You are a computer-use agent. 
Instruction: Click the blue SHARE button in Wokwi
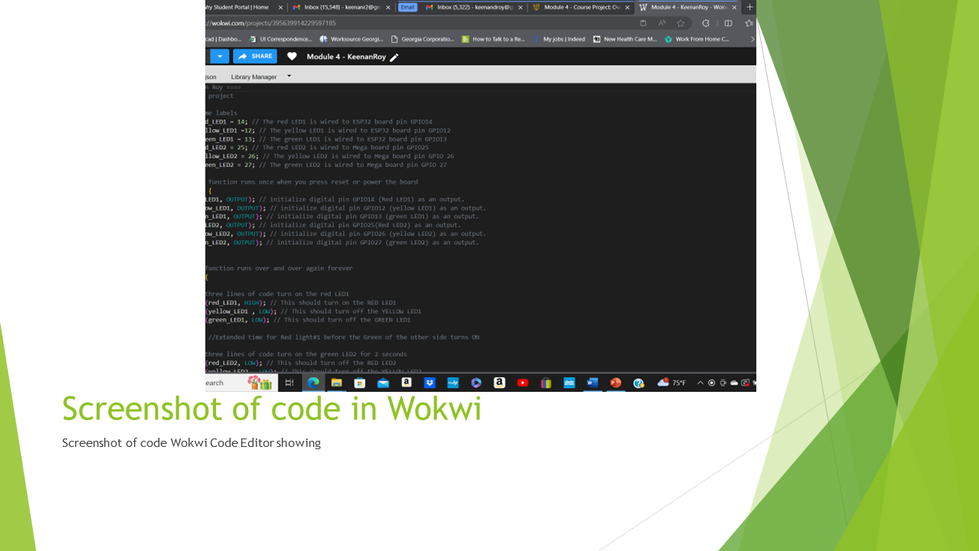tap(255, 56)
